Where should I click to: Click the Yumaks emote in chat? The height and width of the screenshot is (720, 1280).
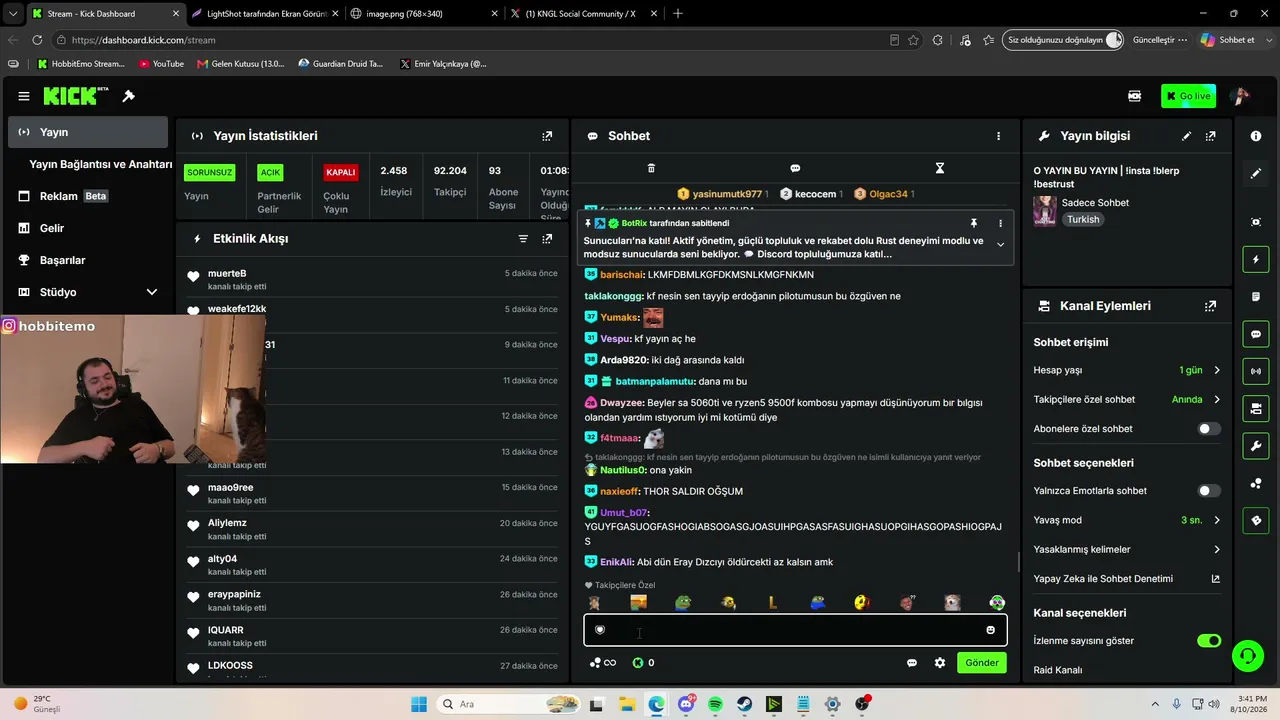click(653, 318)
